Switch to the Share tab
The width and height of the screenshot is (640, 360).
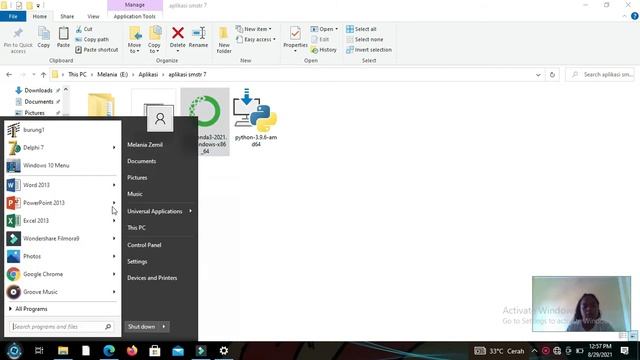tap(67, 16)
